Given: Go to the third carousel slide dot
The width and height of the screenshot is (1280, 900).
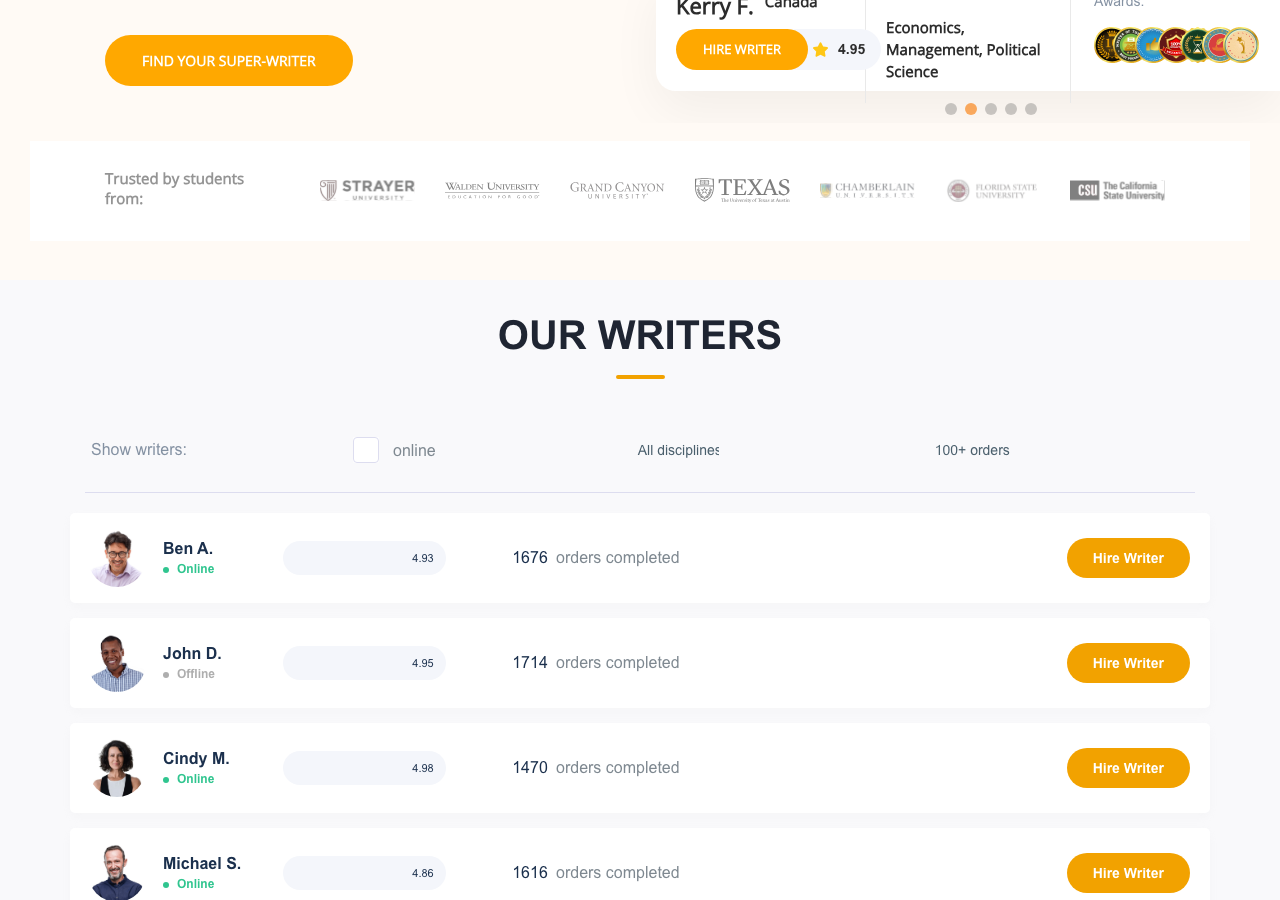Looking at the screenshot, I should coord(991,109).
